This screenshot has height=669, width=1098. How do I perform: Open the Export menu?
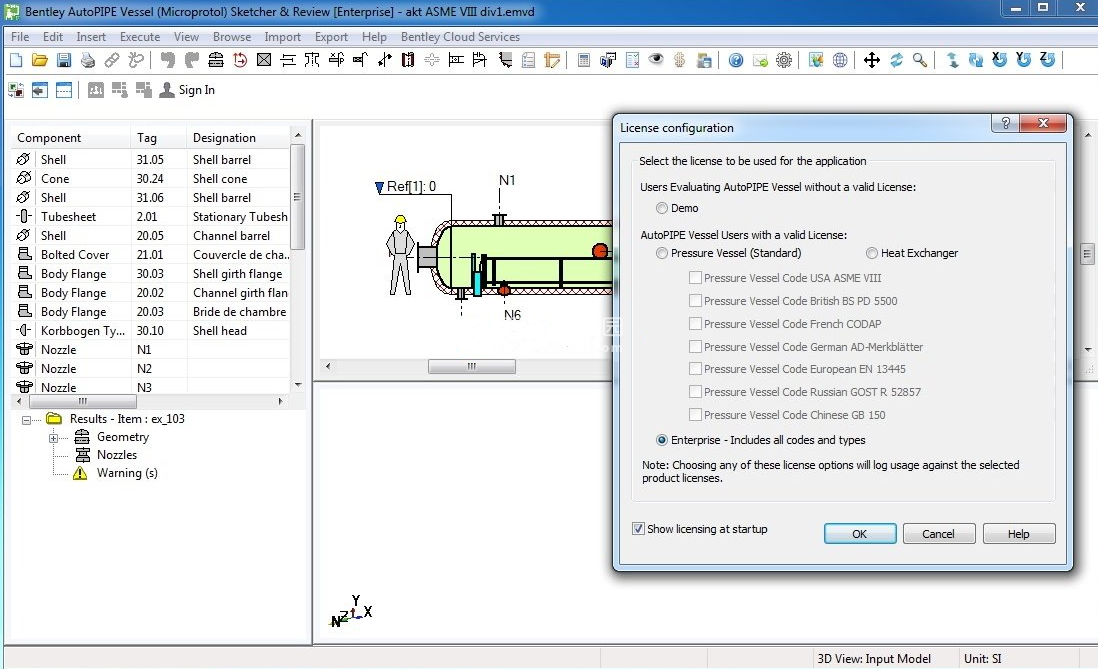(x=331, y=36)
